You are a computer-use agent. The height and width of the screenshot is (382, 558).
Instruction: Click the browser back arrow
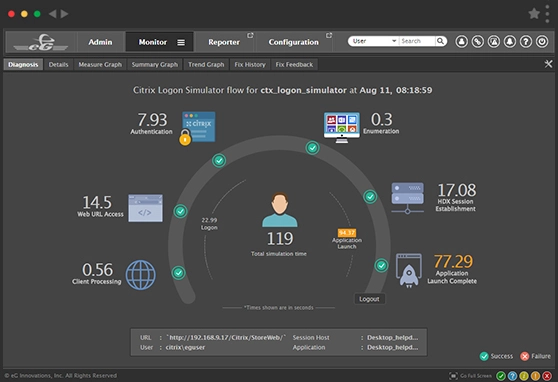(52, 14)
